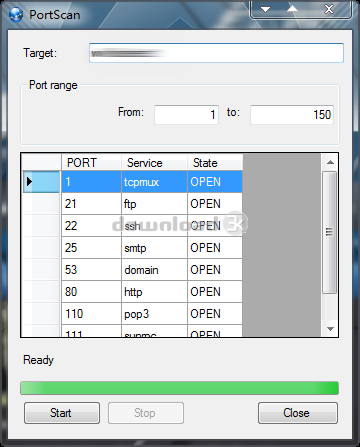Click the State column header
The image size is (360, 447).
(215, 162)
